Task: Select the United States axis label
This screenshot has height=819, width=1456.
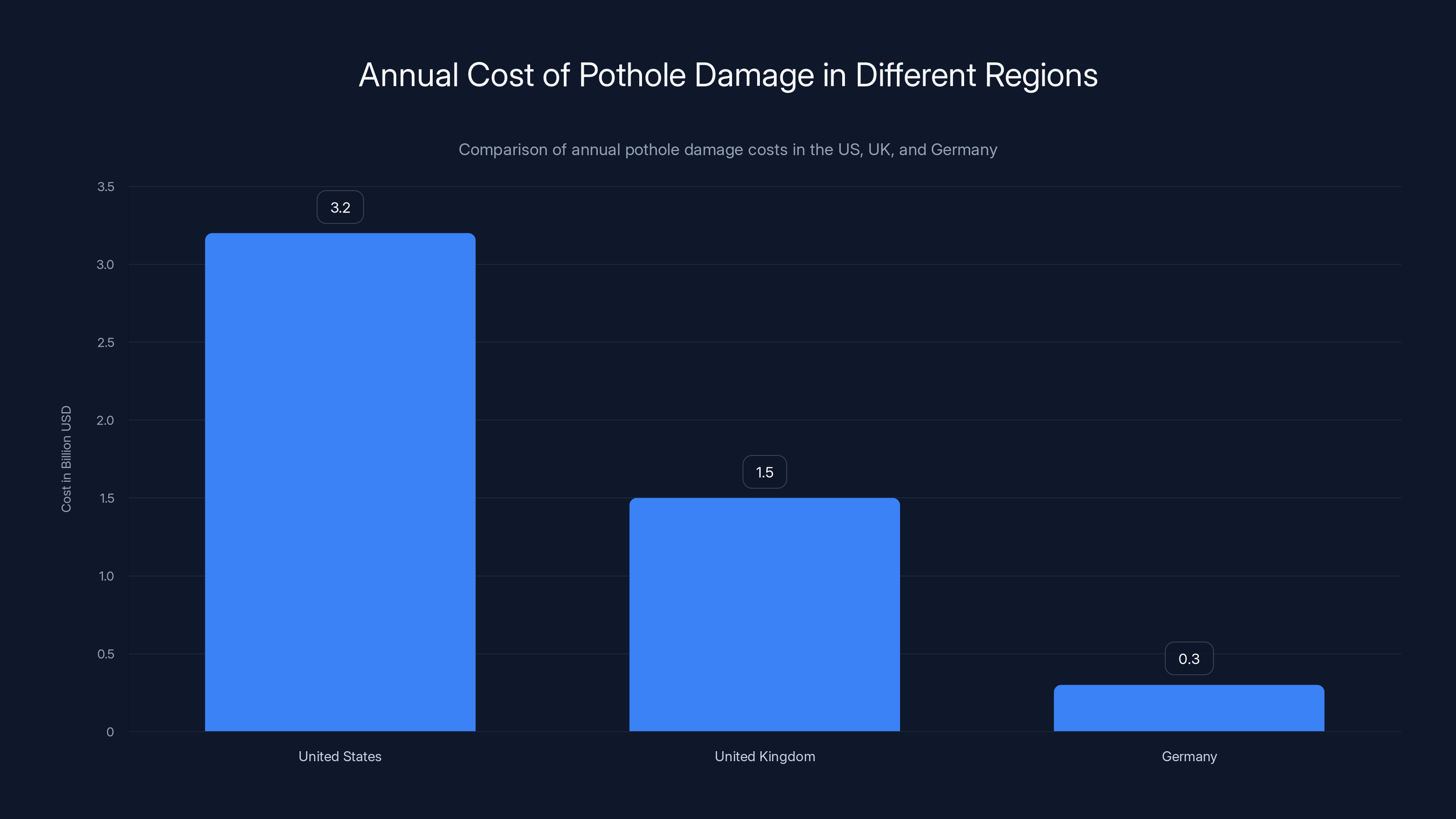Action: pyautogui.click(x=340, y=756)
